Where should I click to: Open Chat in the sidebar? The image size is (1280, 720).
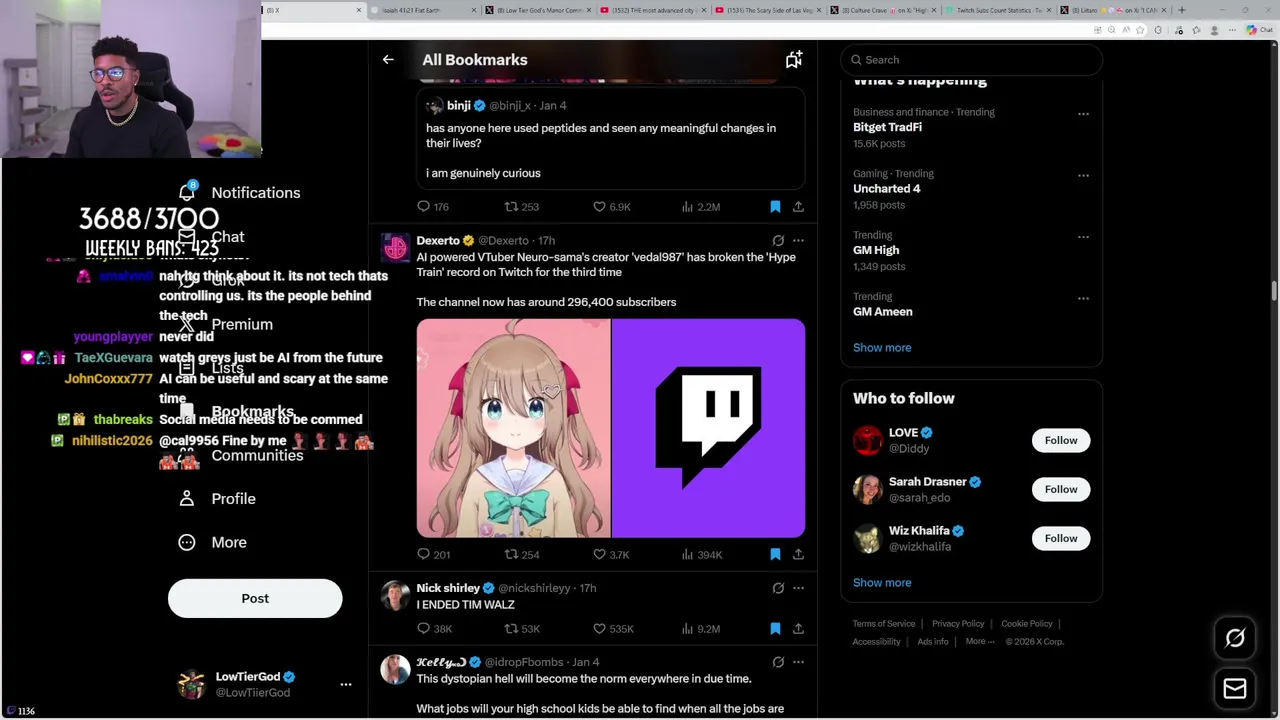pyautogui.click(x=211, y=237)
